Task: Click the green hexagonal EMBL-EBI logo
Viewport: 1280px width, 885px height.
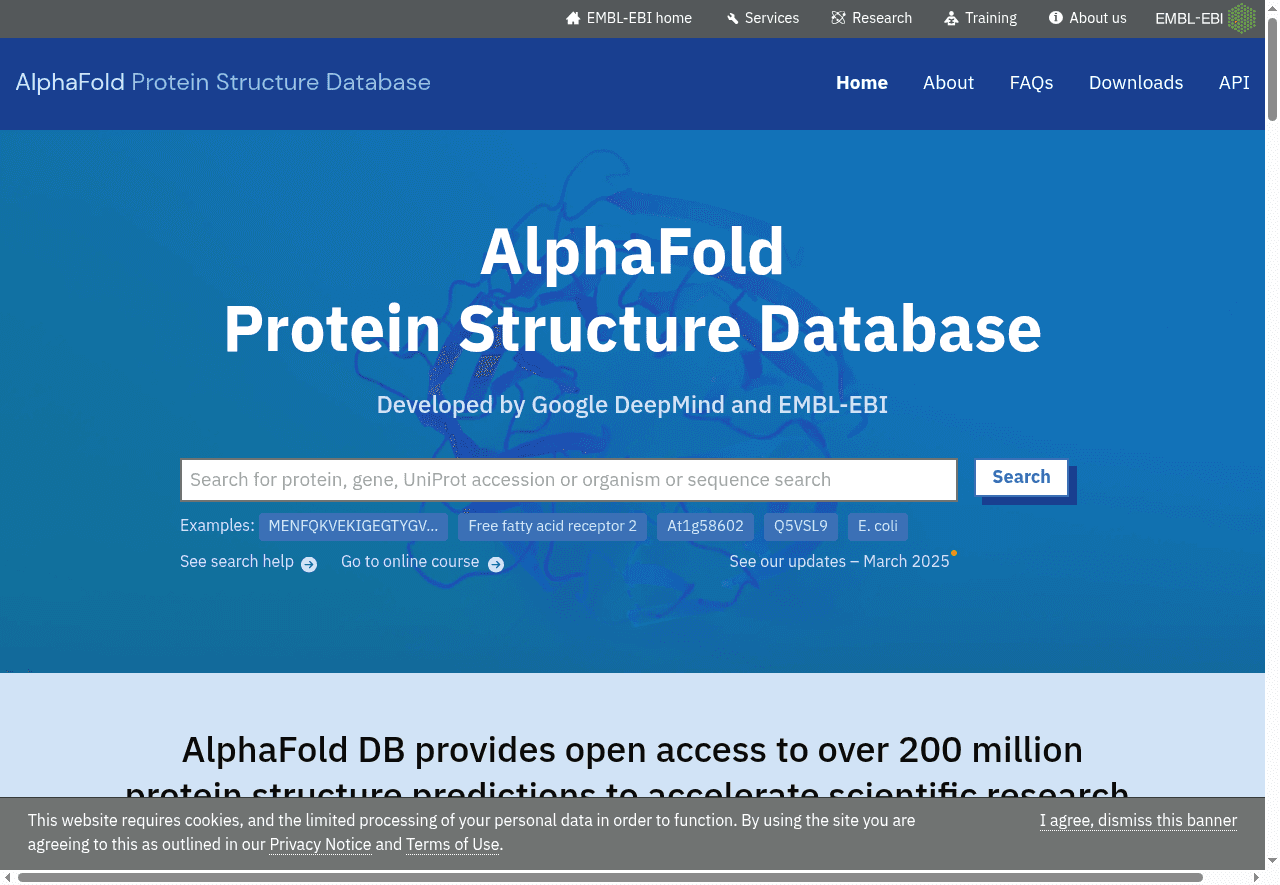Action: tap(1242, 17)
